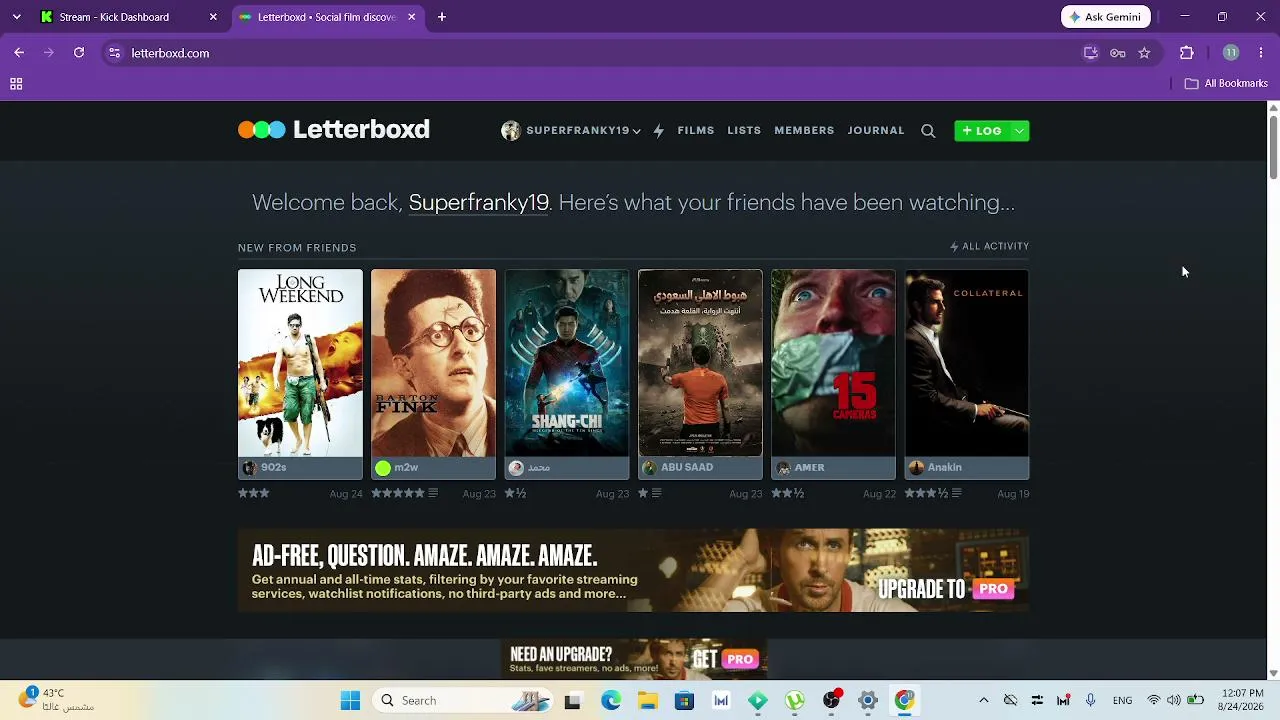Click the SUPERFRANKY19 profile avatar
This screenshot has width=1280, height=720.
click(x=511, y=131)
